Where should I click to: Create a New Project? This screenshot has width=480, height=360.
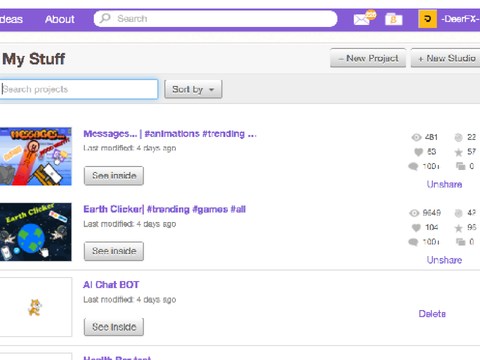coord(368,58)
